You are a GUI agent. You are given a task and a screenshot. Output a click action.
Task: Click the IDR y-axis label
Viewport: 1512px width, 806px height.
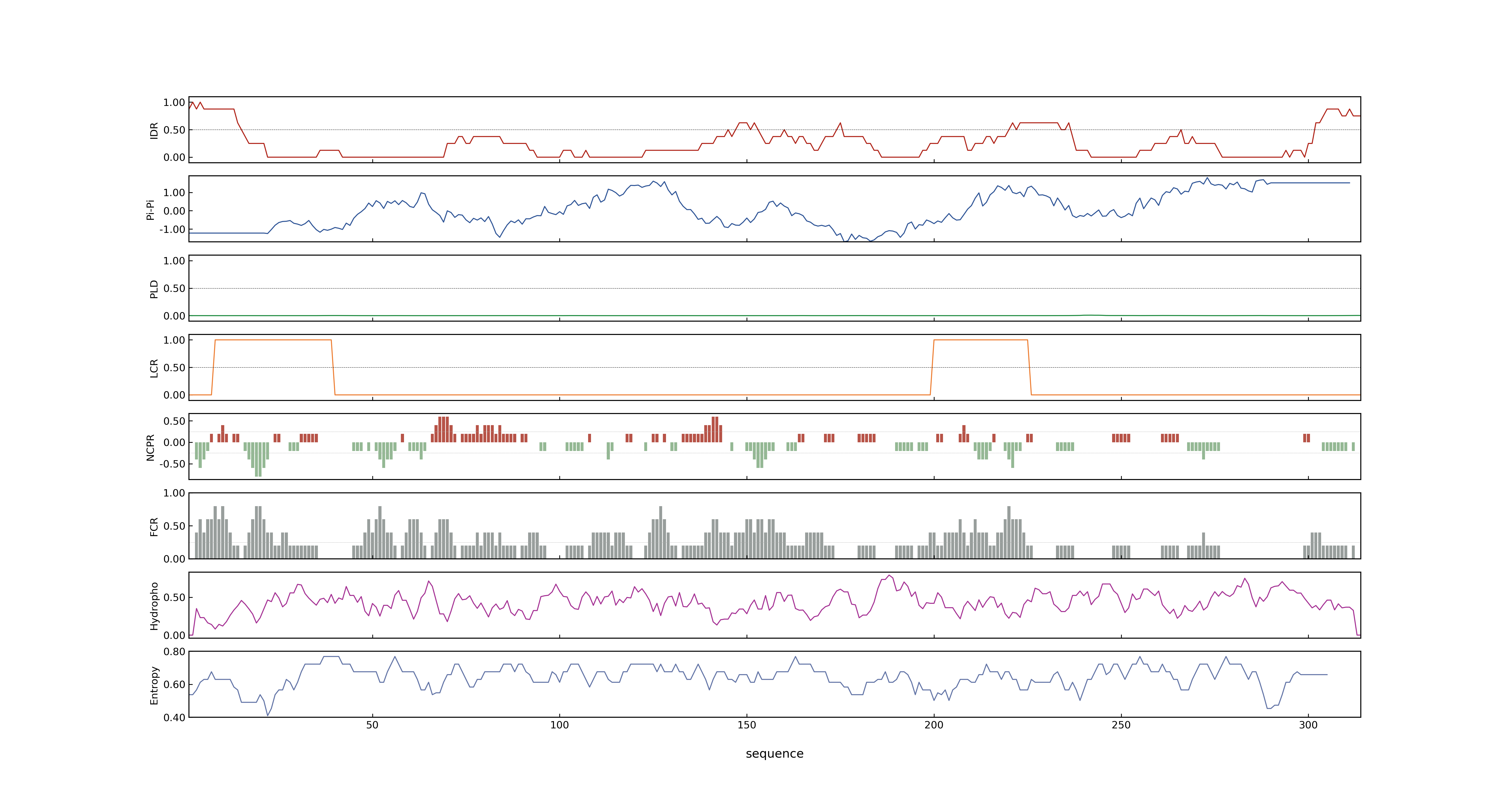(x=154, y=130)
